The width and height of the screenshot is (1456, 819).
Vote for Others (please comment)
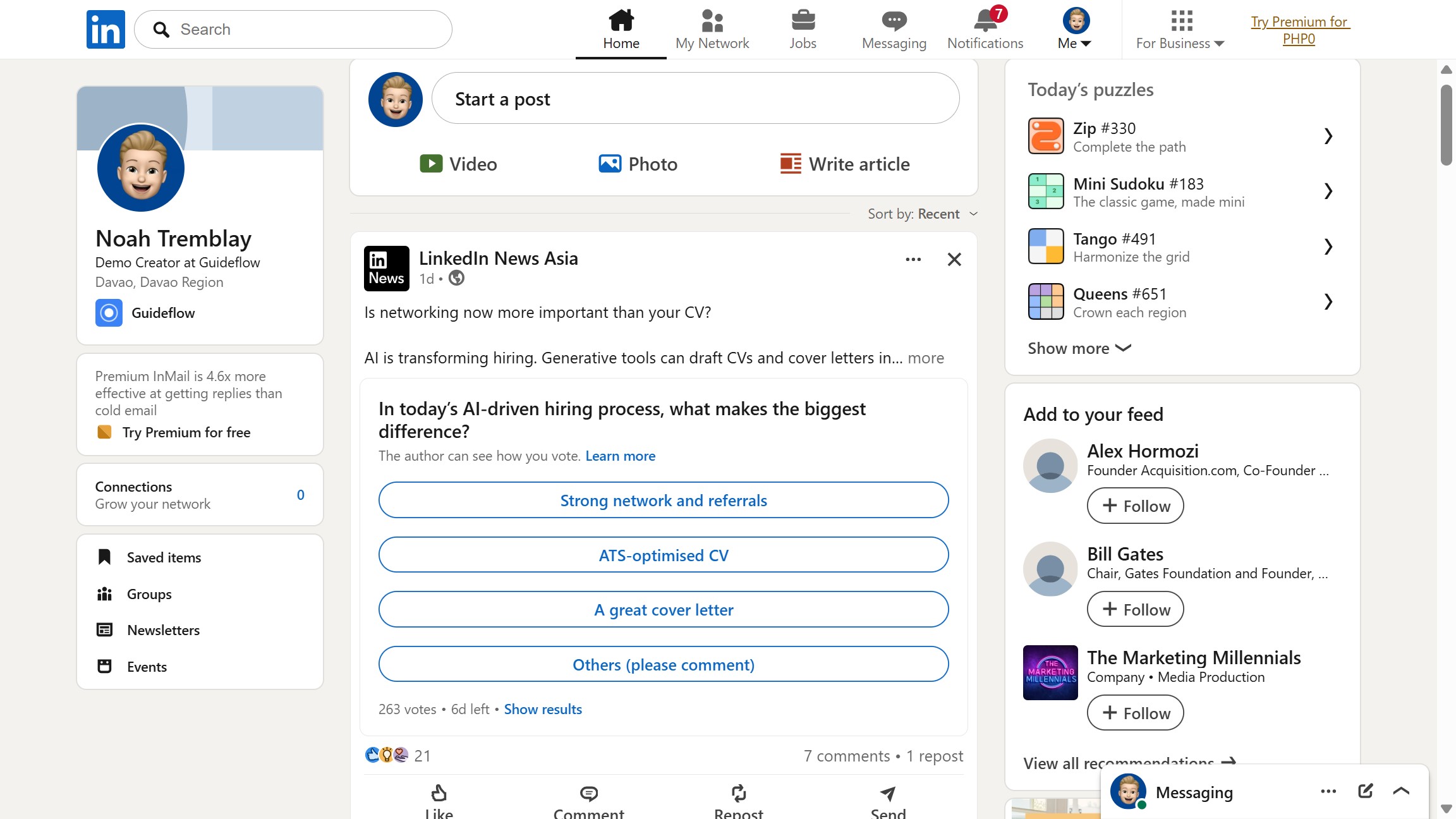coord(664,665)
